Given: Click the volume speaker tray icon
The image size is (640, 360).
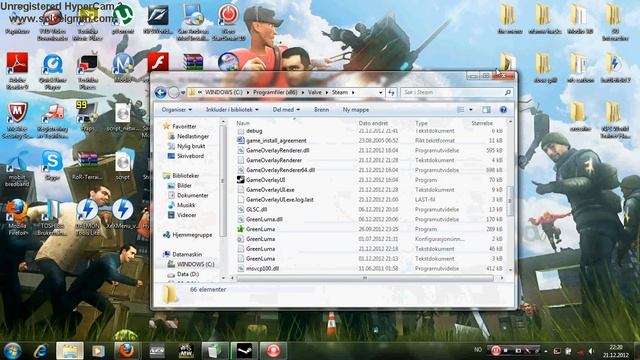Looking at the screenshot, I should 590,351.
